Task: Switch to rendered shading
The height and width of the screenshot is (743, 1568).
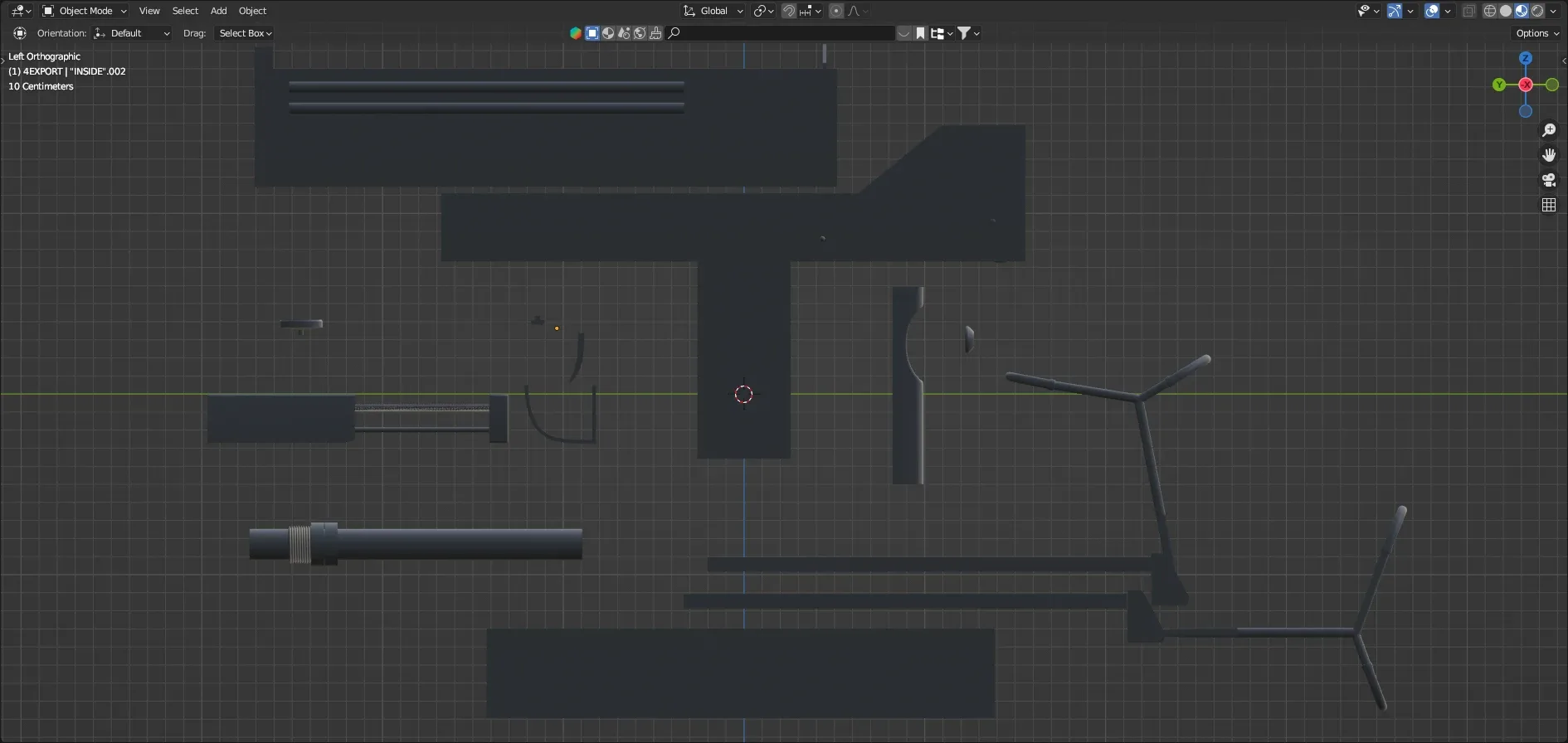Action: (x=1537, y=11)
